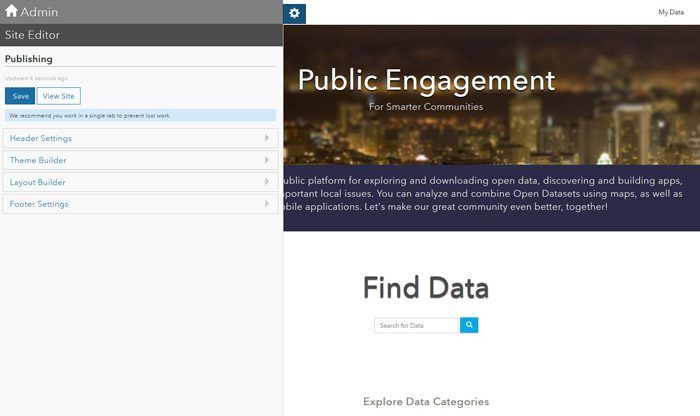
Task: Click the gear settings icon
Action: pyautogui.click(x=294, y=13)
